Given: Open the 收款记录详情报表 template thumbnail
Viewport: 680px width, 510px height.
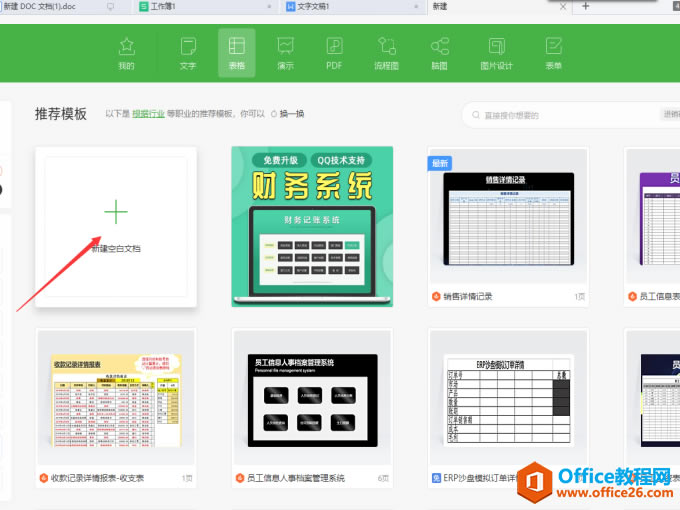Looking at the screenshot, I should [x=116, y=398].
